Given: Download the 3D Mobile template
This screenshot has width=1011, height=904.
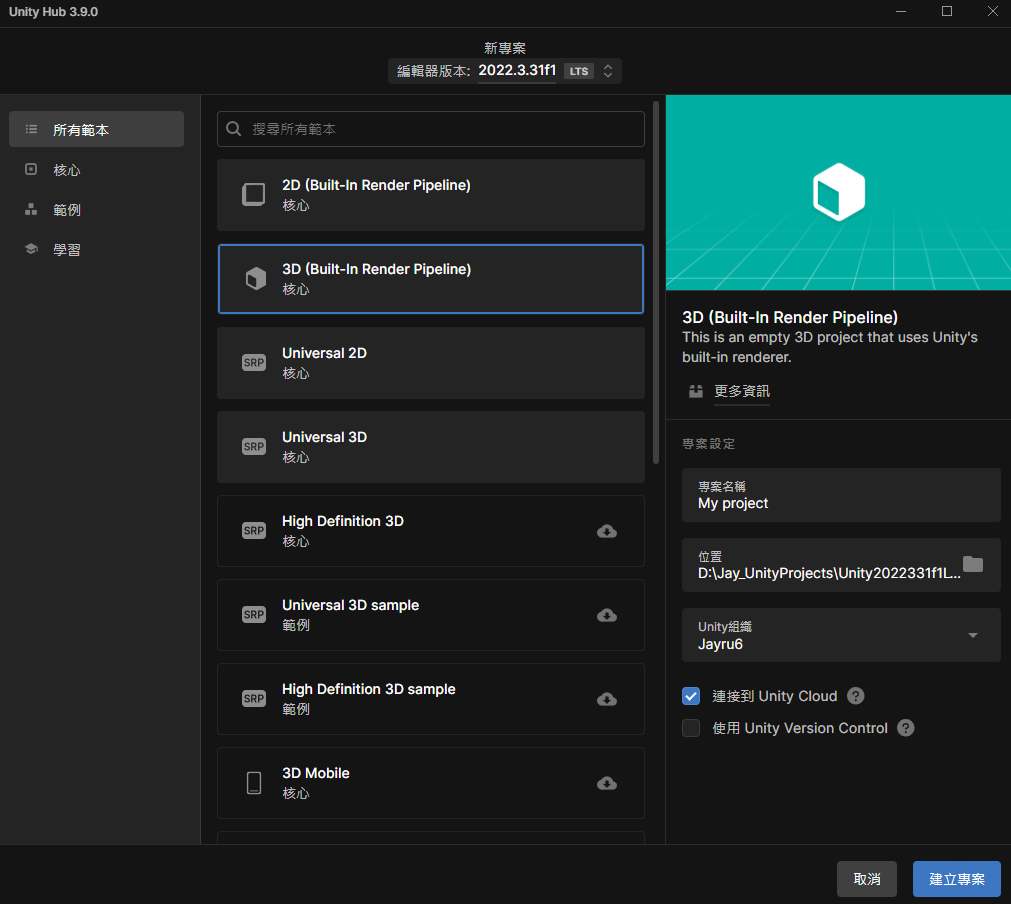Looking at the screenshot, I should pyautogui.click(x=607, y=783).
